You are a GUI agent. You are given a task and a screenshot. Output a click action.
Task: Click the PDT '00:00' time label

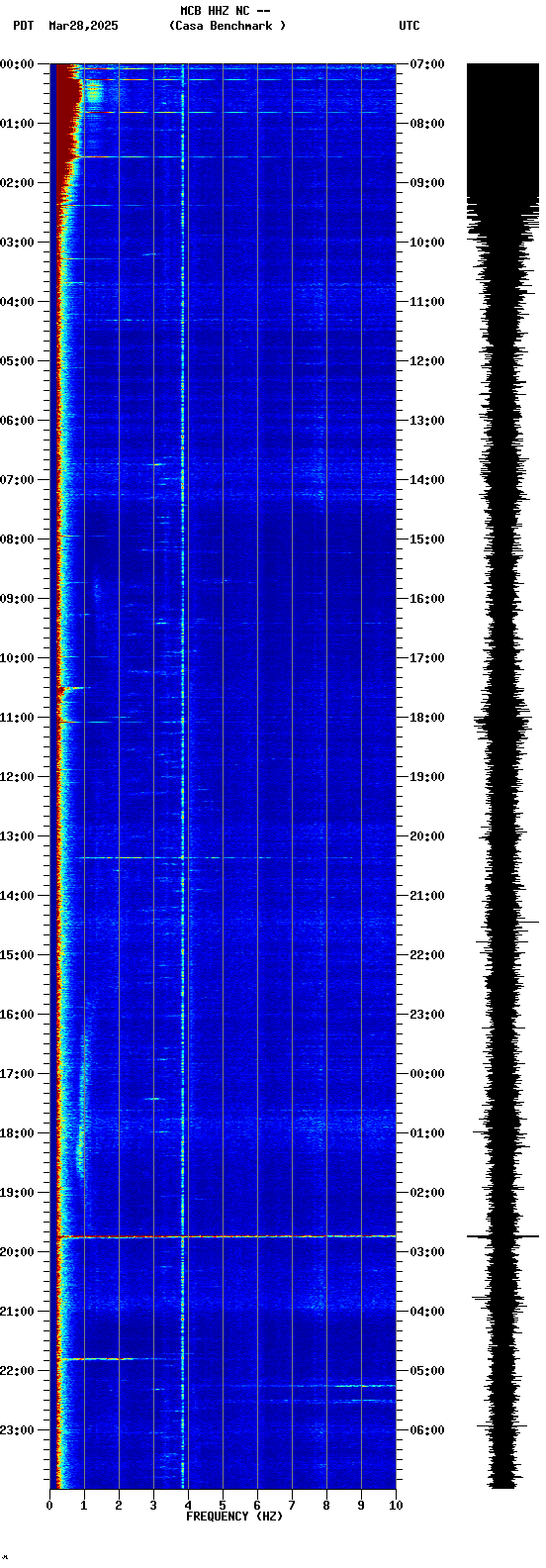click(18, 64)
